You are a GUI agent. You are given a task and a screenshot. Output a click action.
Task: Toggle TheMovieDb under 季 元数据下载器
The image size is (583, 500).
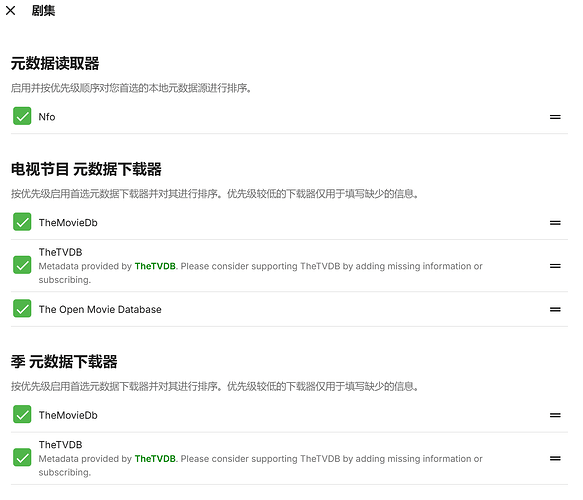22,414
